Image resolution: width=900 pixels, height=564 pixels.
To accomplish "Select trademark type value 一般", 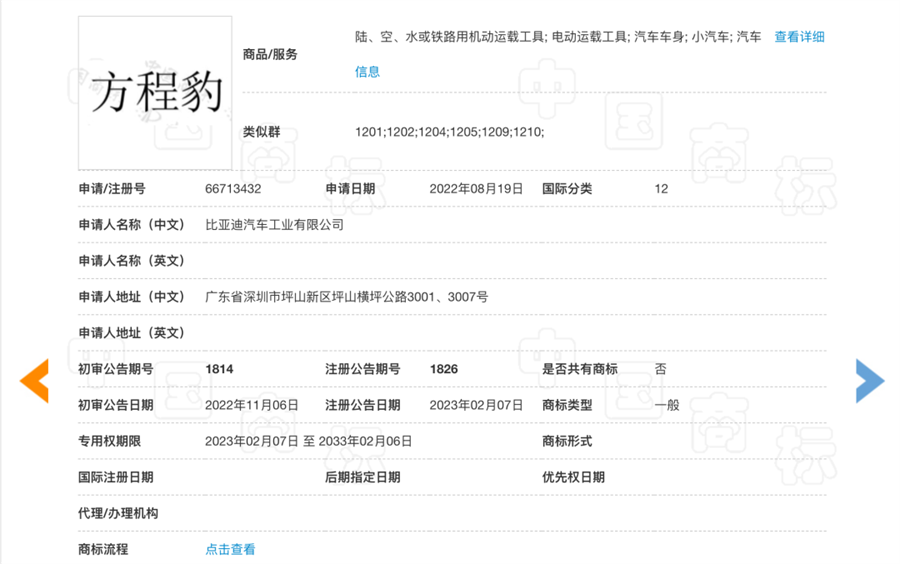I will click(667, 405).
